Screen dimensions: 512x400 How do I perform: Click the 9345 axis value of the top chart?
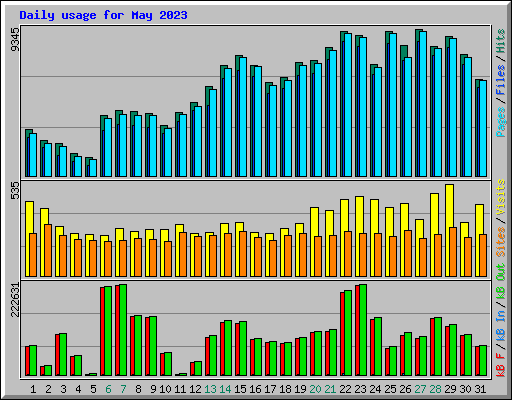tap(15, 40)
